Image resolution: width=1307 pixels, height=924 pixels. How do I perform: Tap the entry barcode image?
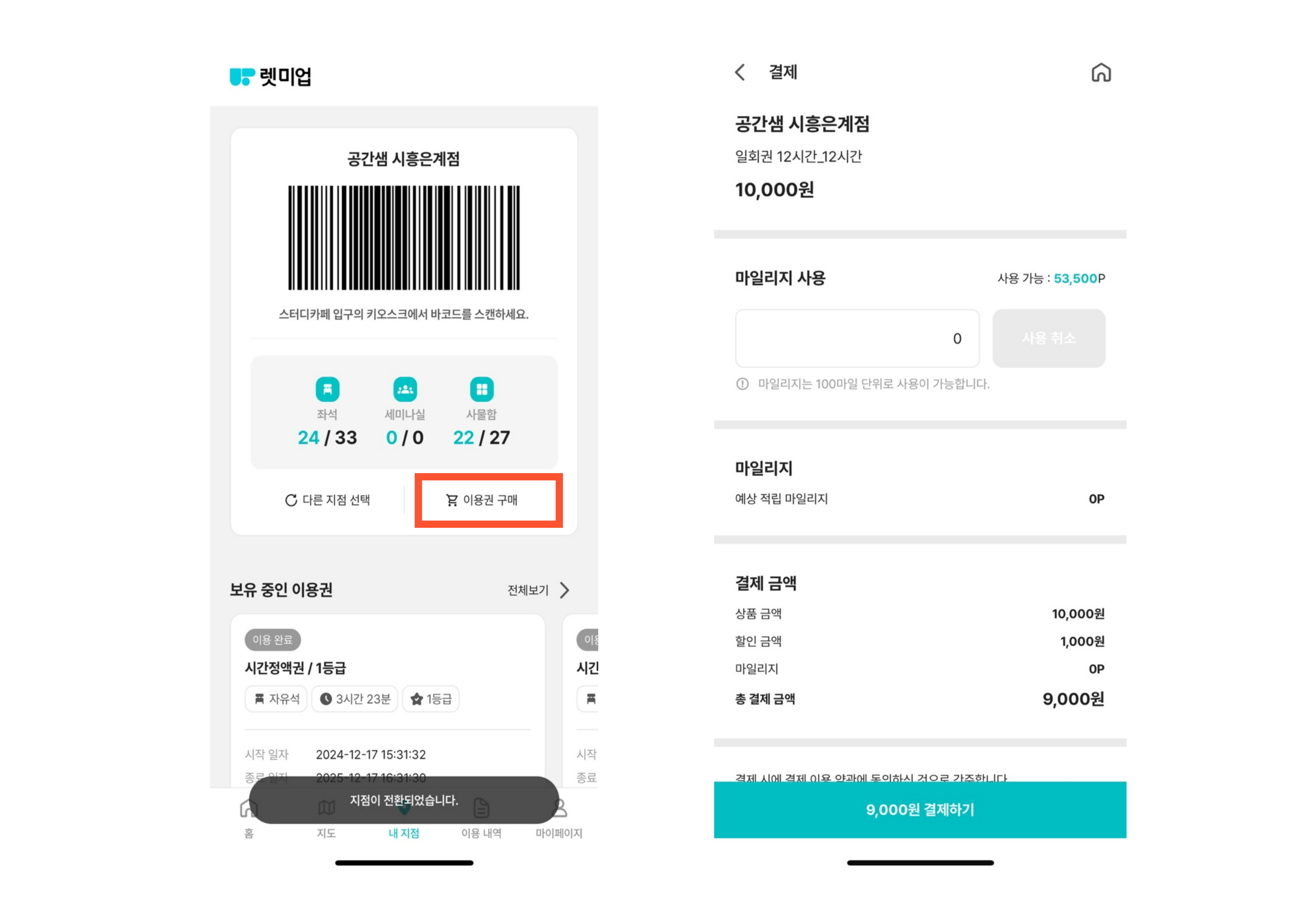(x=404, y=238)
